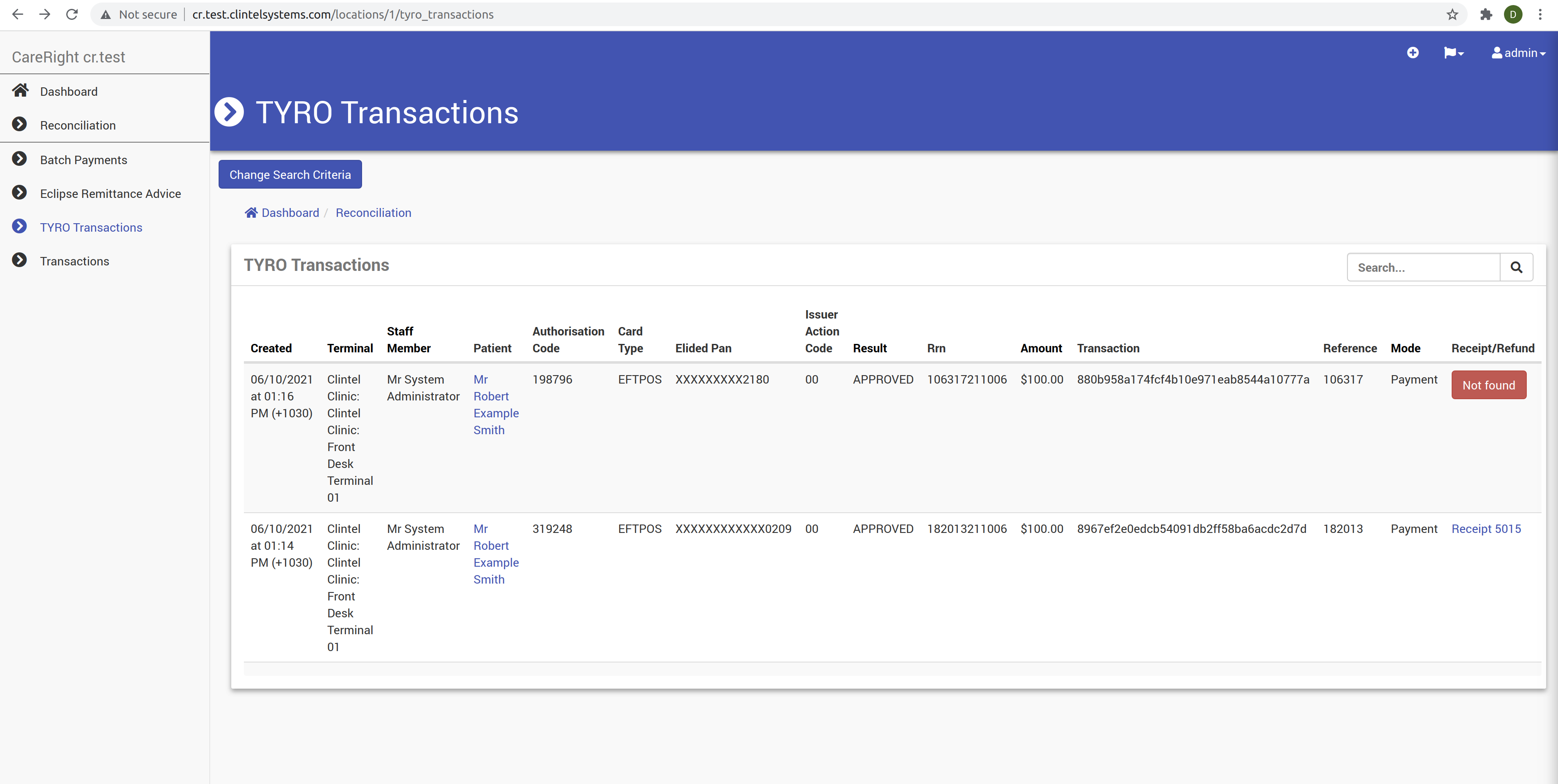Open the flag dropdown in header
The image size is (1558, 784).
tap(1453, 53)
